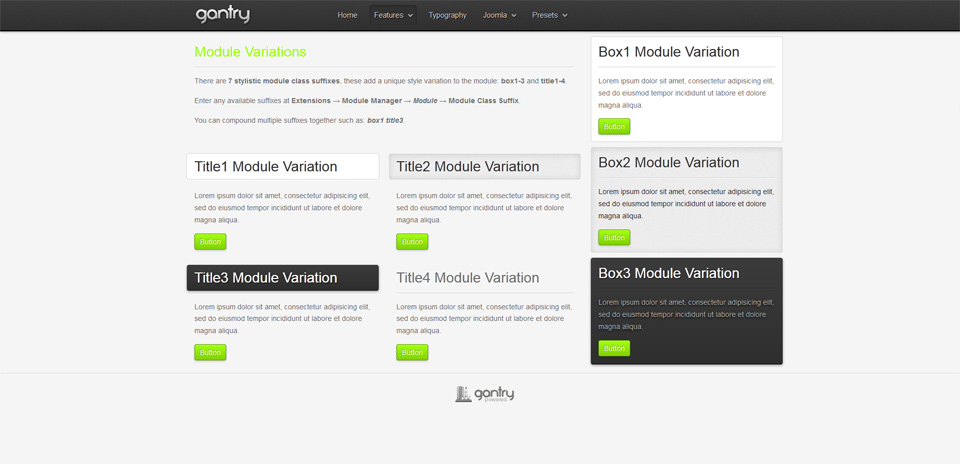
Task: Click the Button in Box2 Module Variation
Action: pos(614,238)
